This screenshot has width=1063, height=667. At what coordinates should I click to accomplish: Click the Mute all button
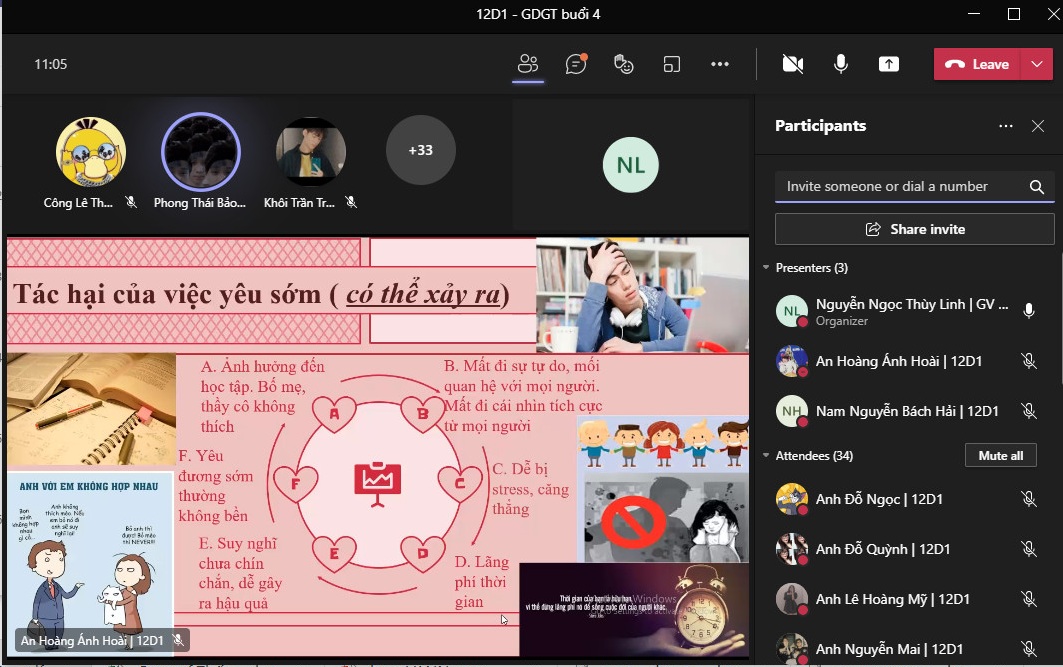coord(1000,456)
